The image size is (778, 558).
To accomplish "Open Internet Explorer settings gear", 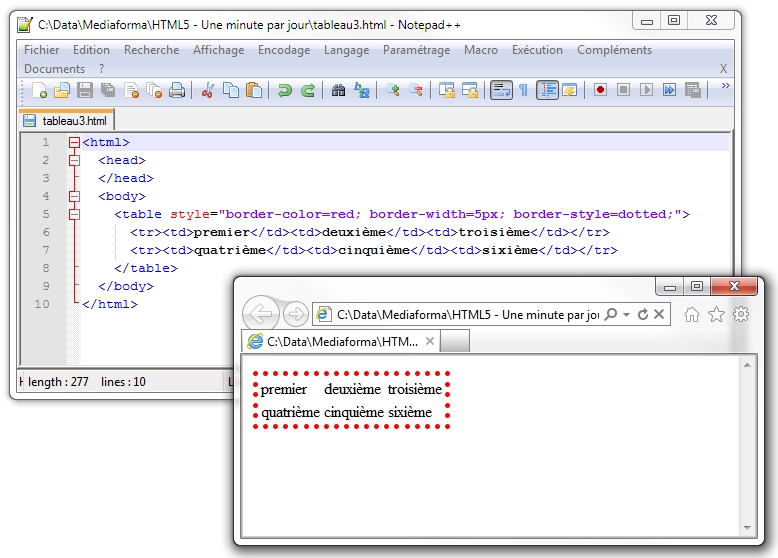I will (x=741, y=314).
